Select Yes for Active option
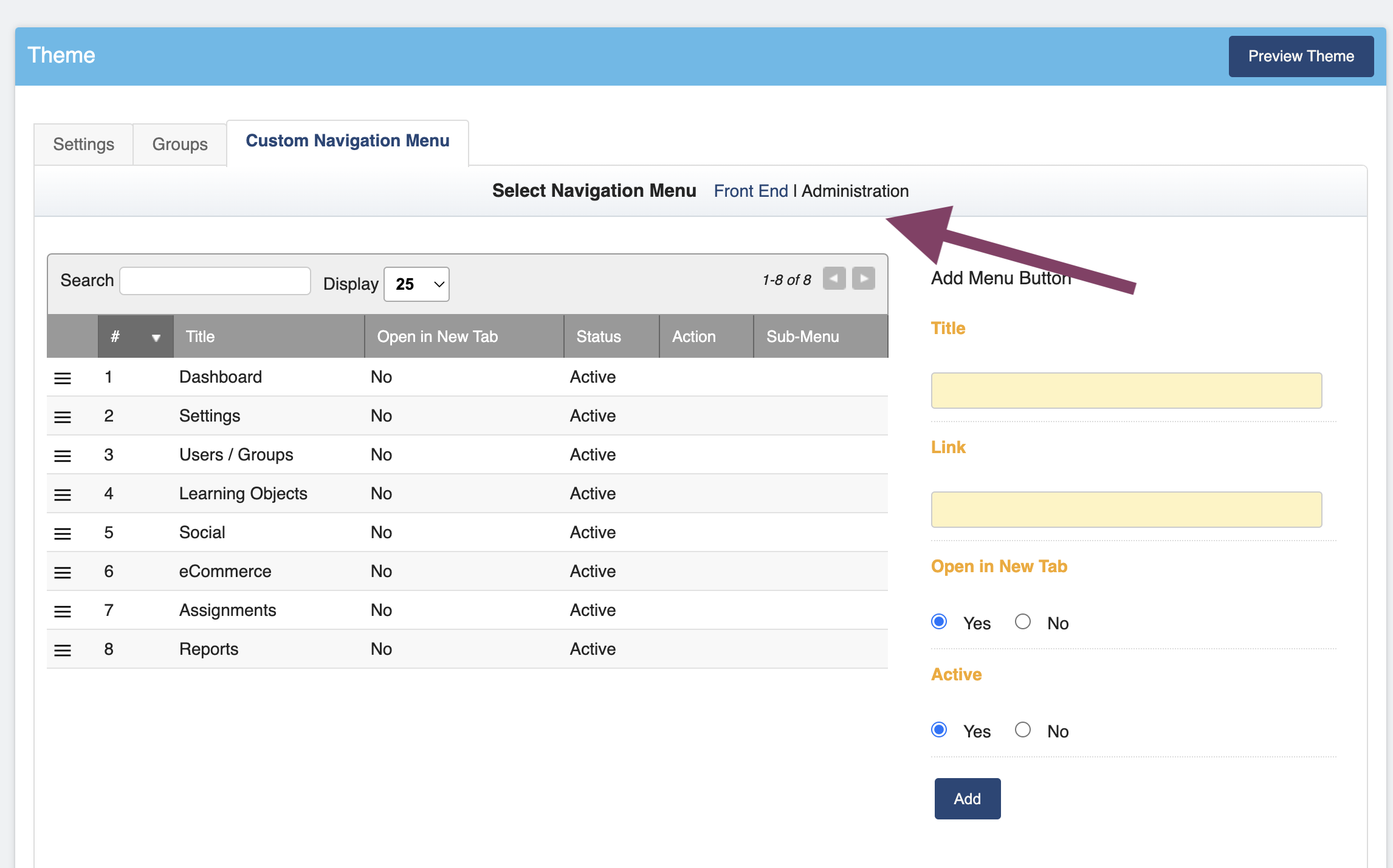1393x868 pixels. pyautogui.click(x=939, y=730)
